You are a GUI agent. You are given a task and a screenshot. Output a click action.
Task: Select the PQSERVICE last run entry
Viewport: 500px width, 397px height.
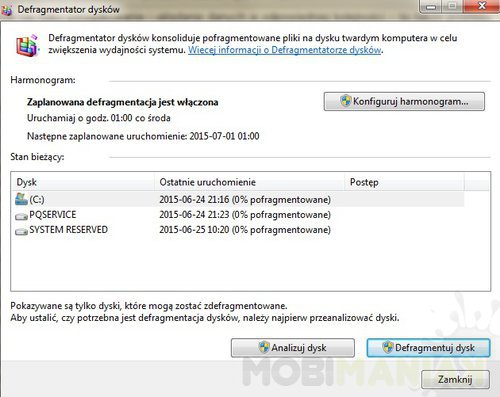tap(245, 215)
